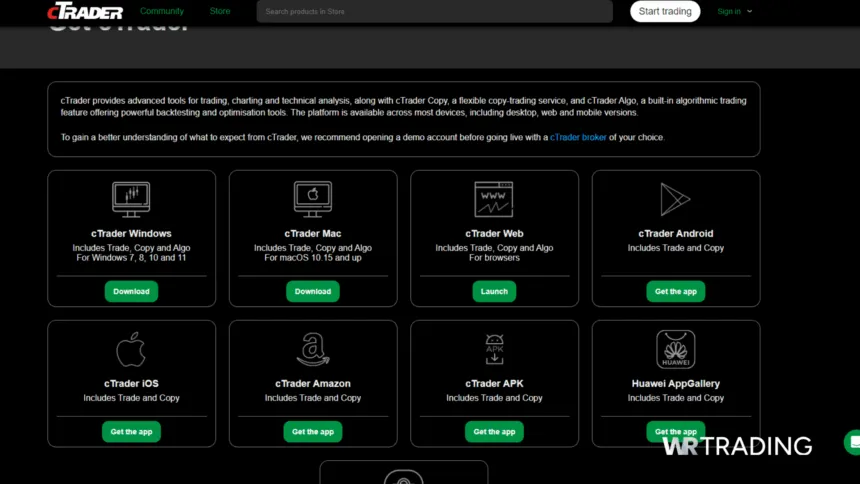Follow the cTrader broker link
The height and width of the screenshot is (484, 860).
tap(578, 137)
